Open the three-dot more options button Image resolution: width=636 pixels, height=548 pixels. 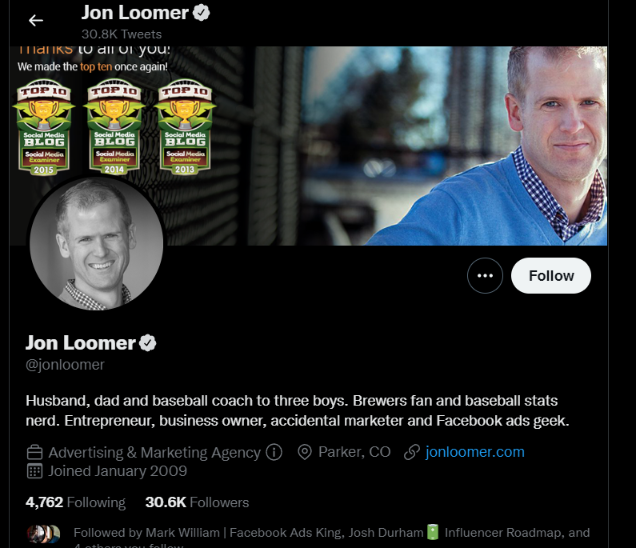[485, 276]
